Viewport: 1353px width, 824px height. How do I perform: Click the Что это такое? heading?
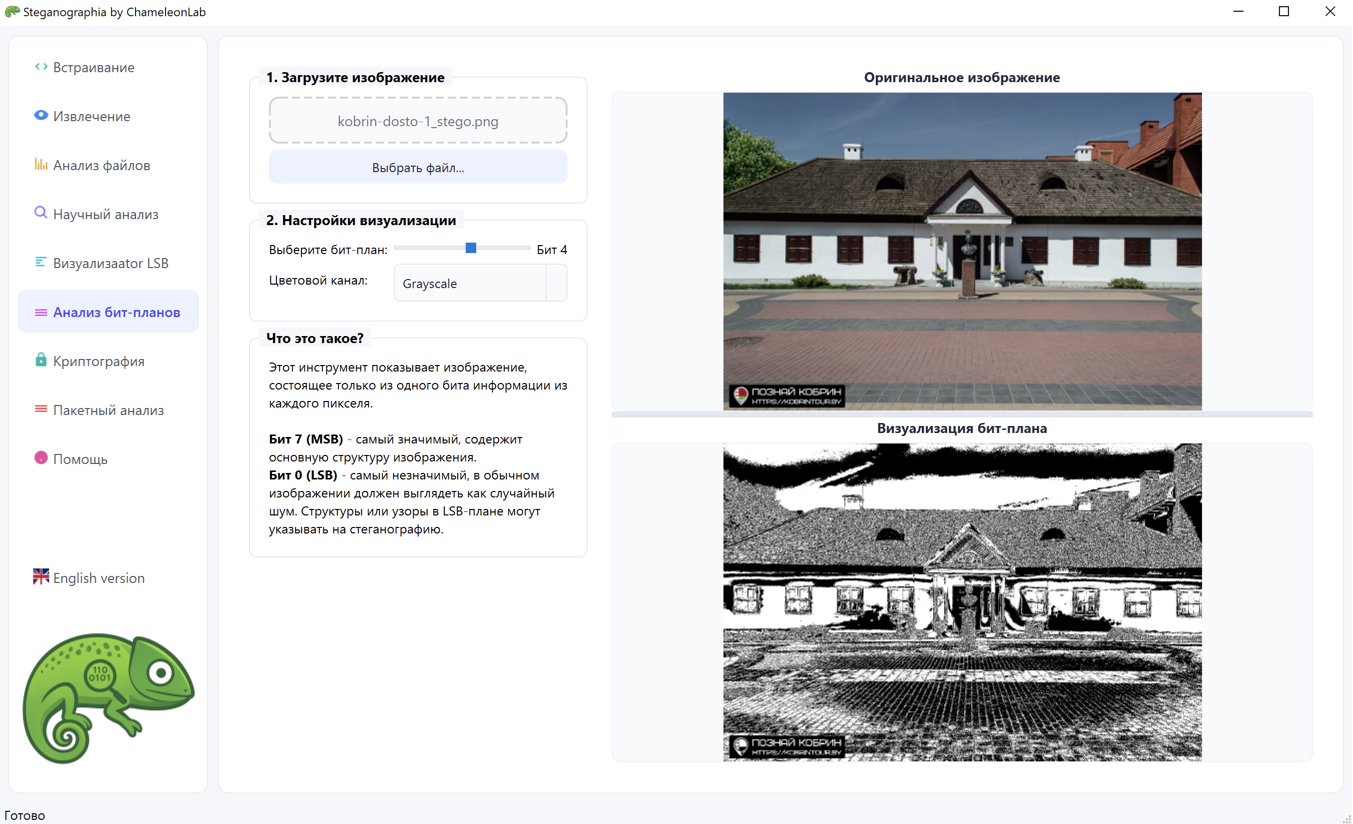(x=315, y=338)
